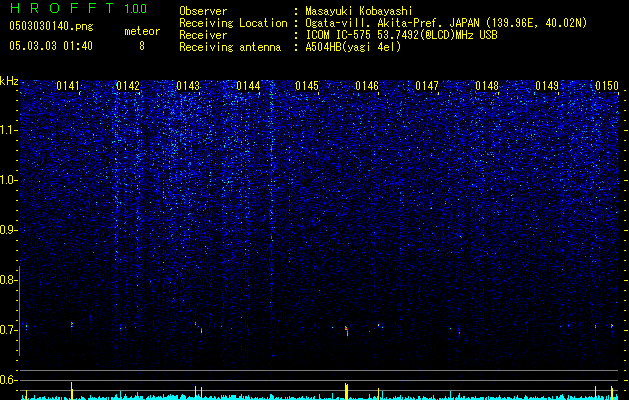629x400 pixels.
Task: Click the Receiving Location label
Action: 233,23
